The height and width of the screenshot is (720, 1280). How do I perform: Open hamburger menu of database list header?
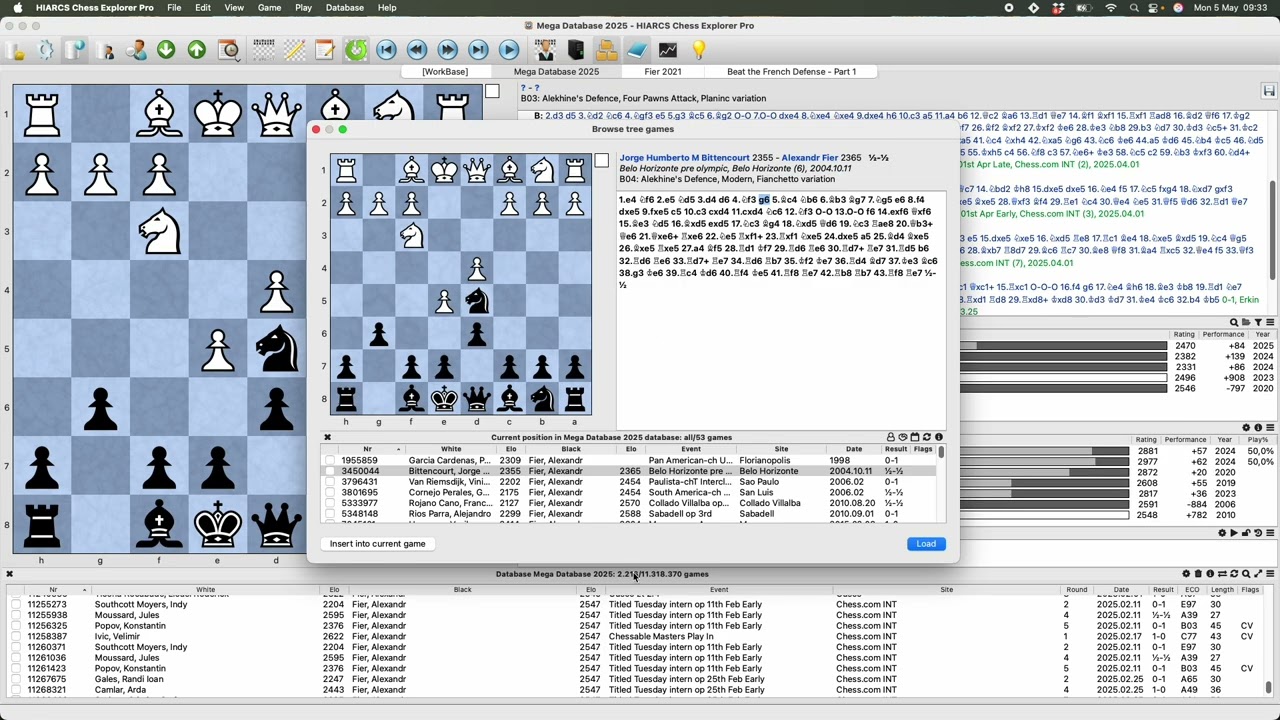tap(1270, 574)
